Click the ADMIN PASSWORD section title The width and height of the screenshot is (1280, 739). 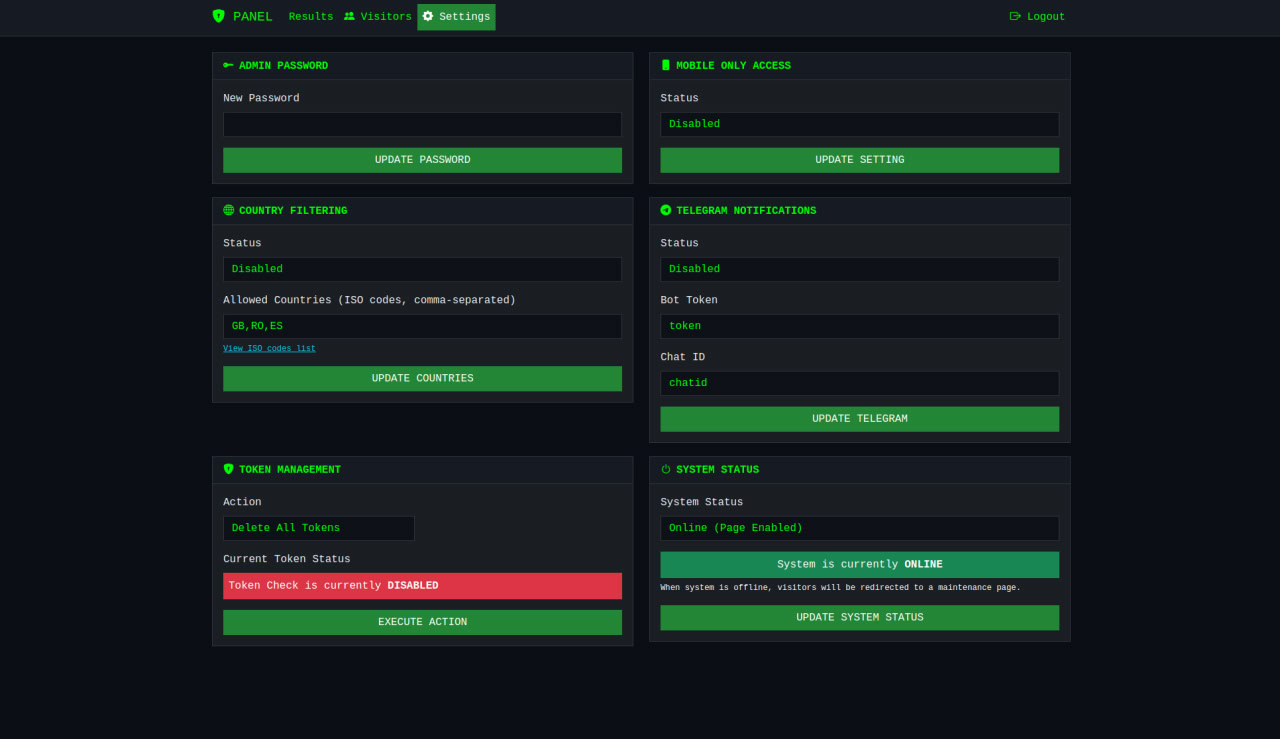(283, 66)
